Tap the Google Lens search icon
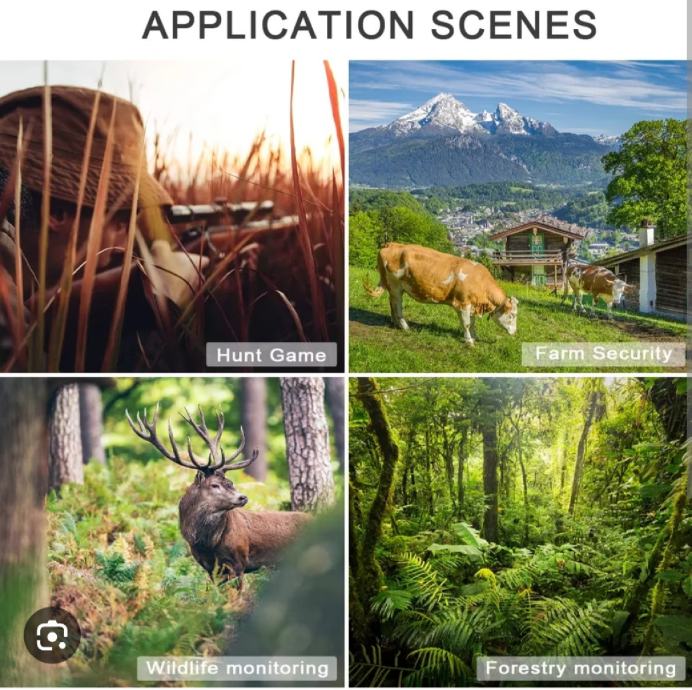 click(52, 635)
